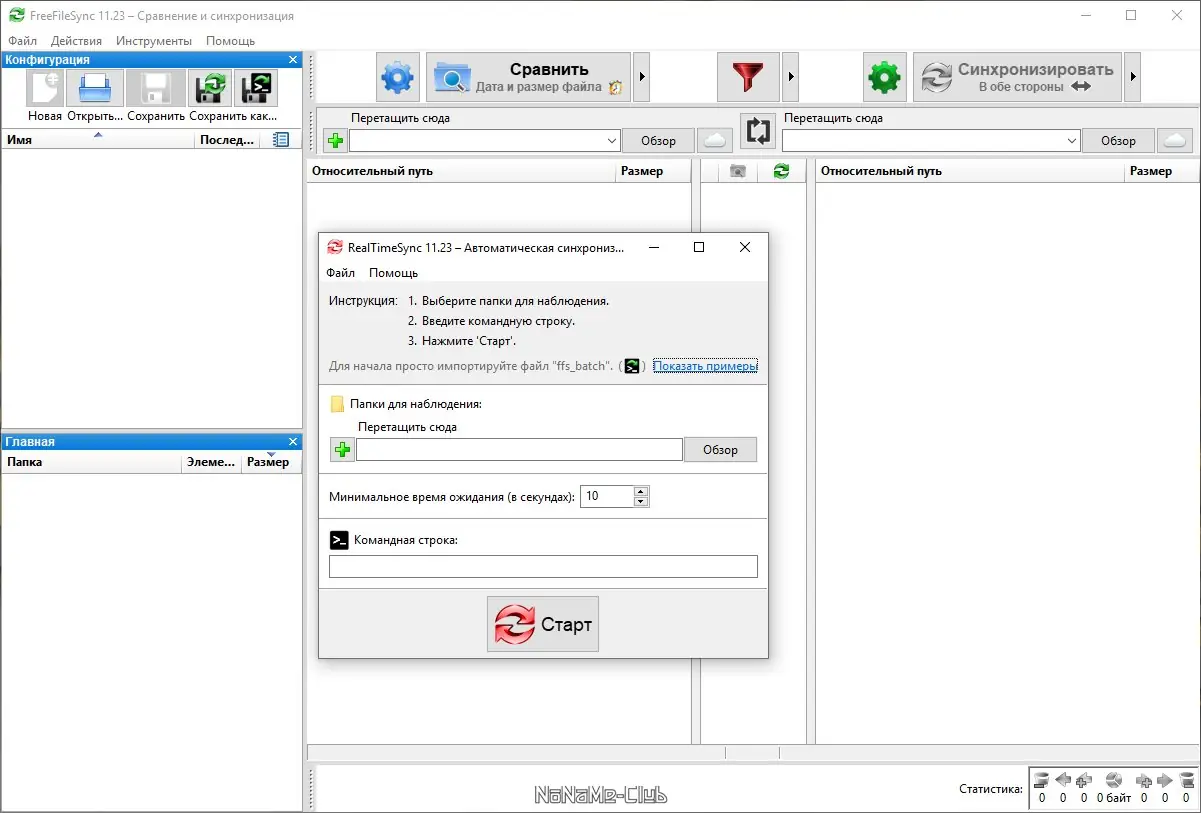This screenshot has height=813, width=1201.
Task: Expand the filter options arrow
Action: [790, 77]
